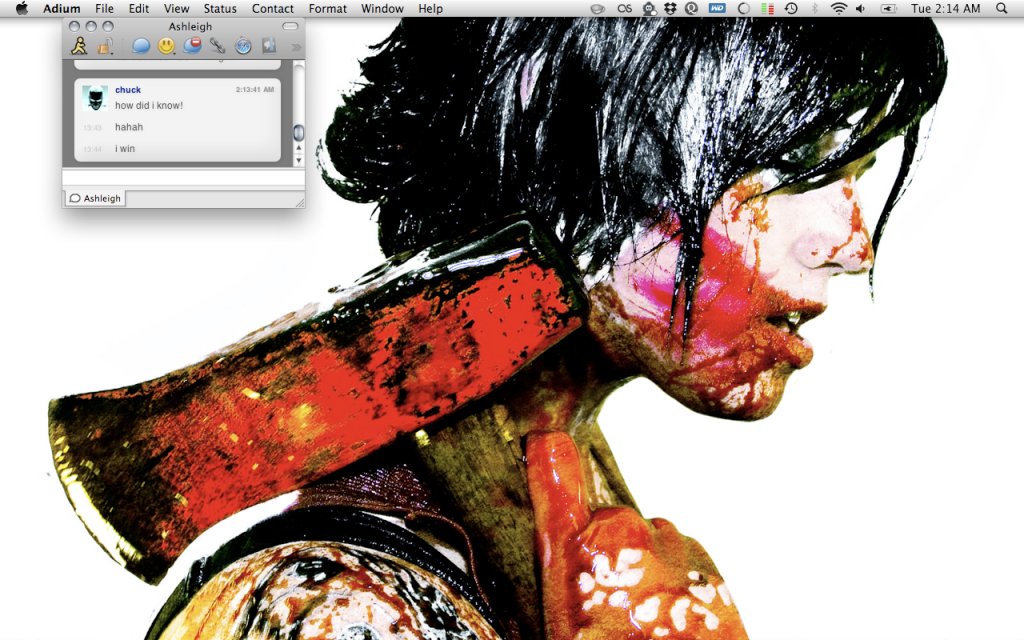Select the Ashleigh chat tab
Image resolution: width=1024 pixels, height=640 pixels.
(x=95, y=198)
